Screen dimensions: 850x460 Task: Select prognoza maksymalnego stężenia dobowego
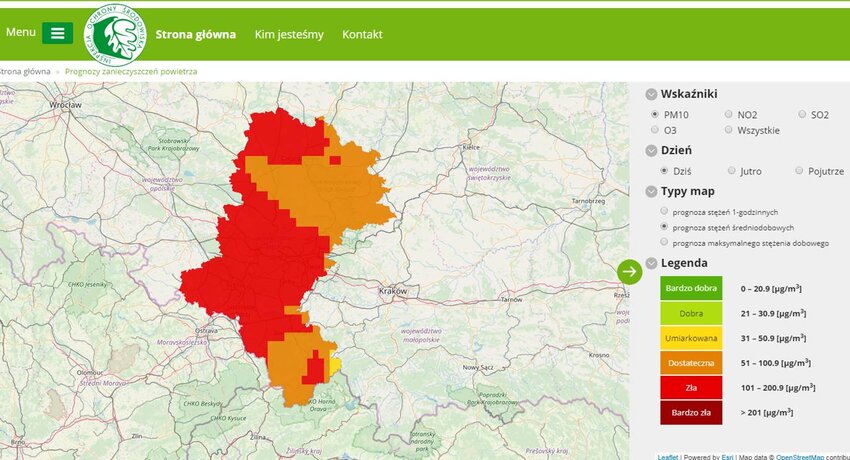click(665, 242)
